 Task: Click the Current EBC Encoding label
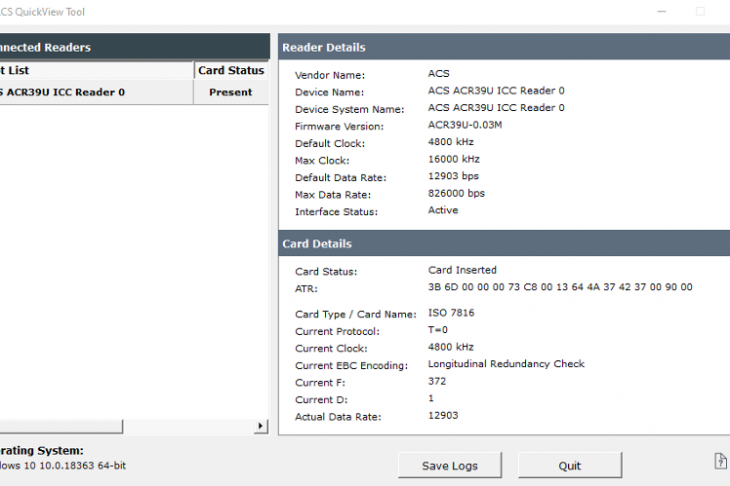coord(351,365)
